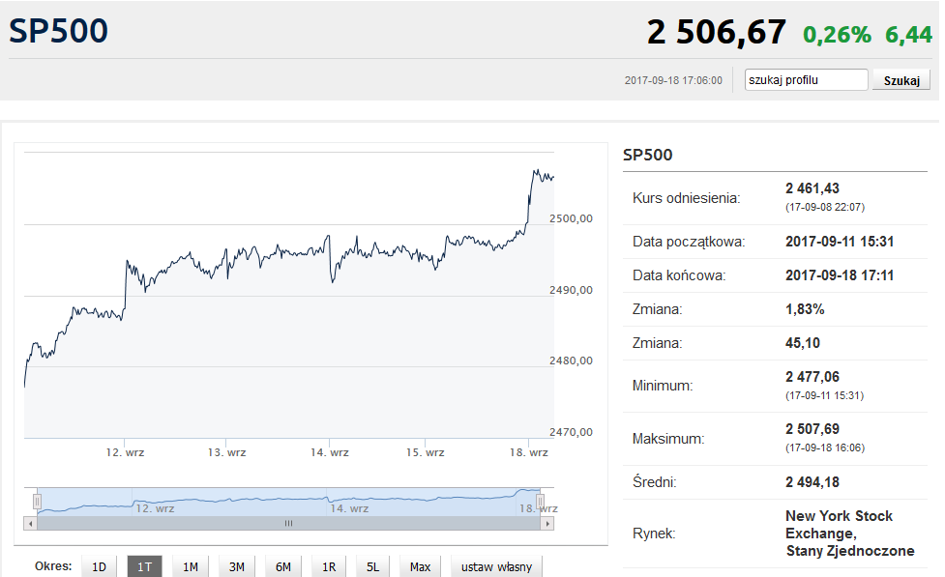The height and width of the screenshot is (577, 945).
Task: Show the 1R yearly period
Action: coord(328,567)
